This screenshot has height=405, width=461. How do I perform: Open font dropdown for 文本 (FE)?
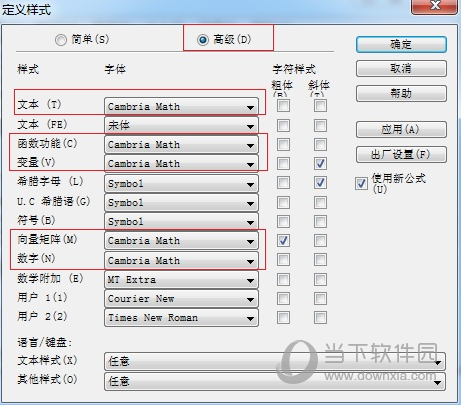[x=181, y=126]
